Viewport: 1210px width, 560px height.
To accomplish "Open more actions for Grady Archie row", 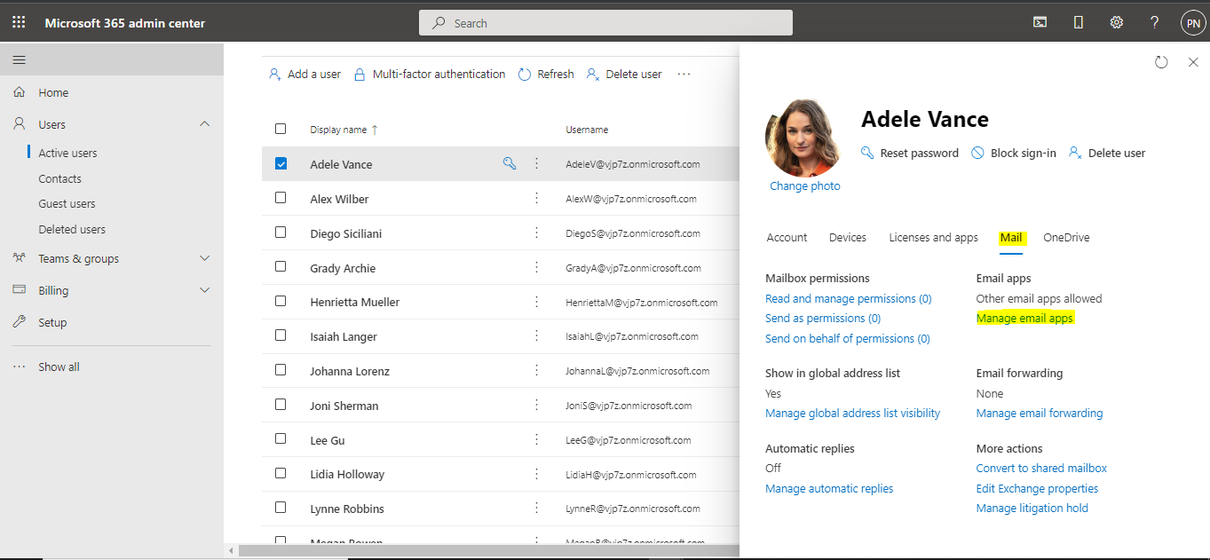I will [x=537, y=267].
